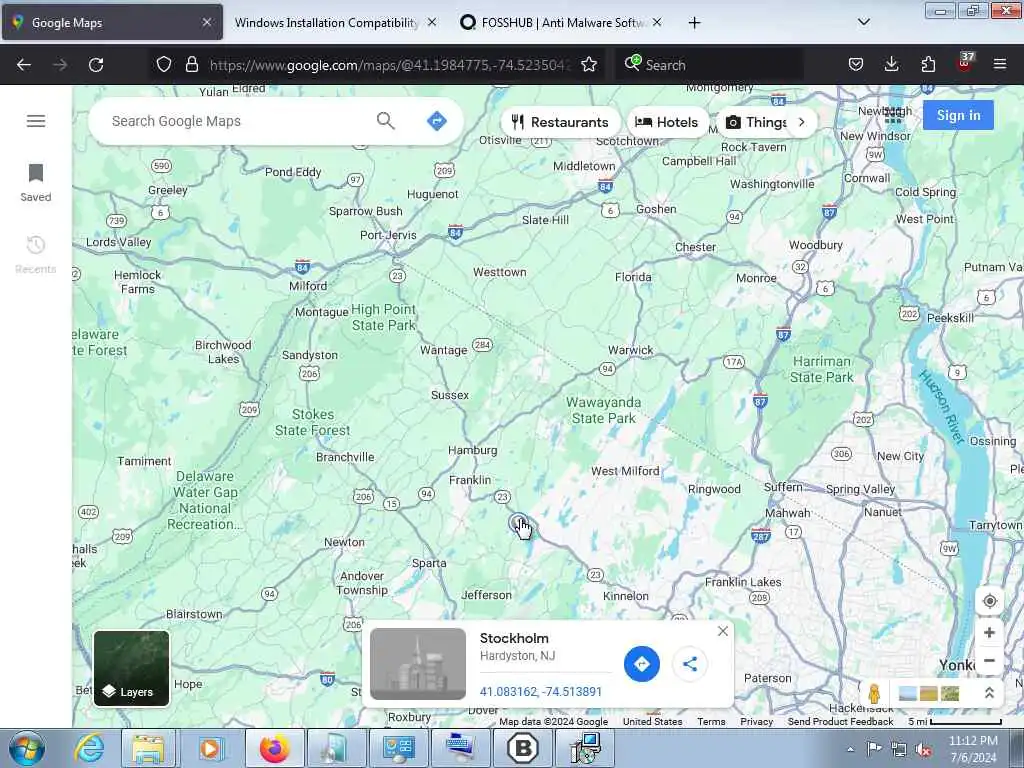Click the Restaurants category chip

560,122
